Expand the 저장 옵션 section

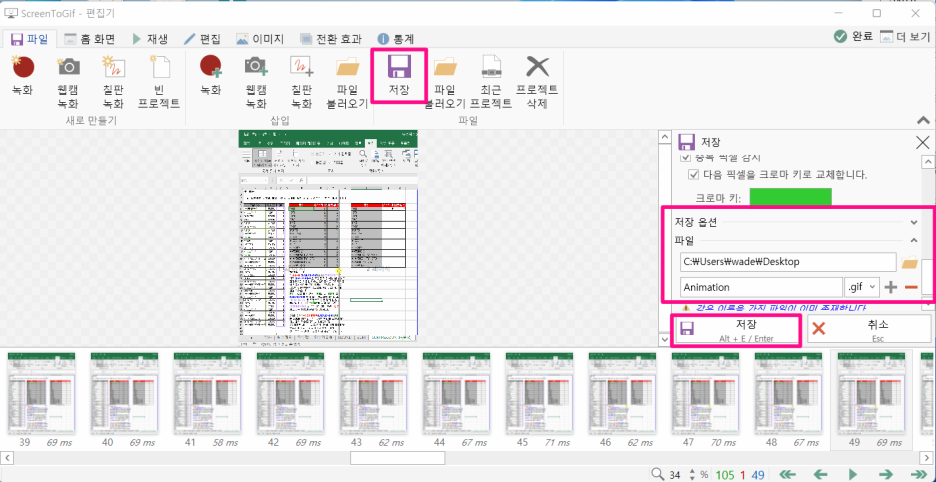tap(913, 222)
